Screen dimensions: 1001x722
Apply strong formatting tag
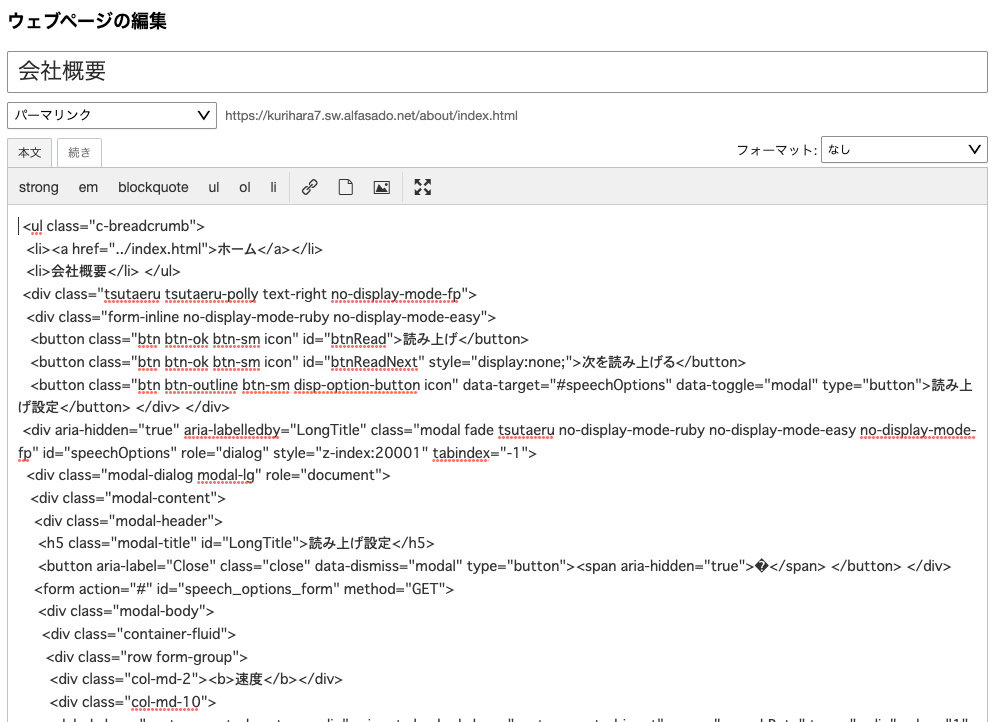pos(38,187)
